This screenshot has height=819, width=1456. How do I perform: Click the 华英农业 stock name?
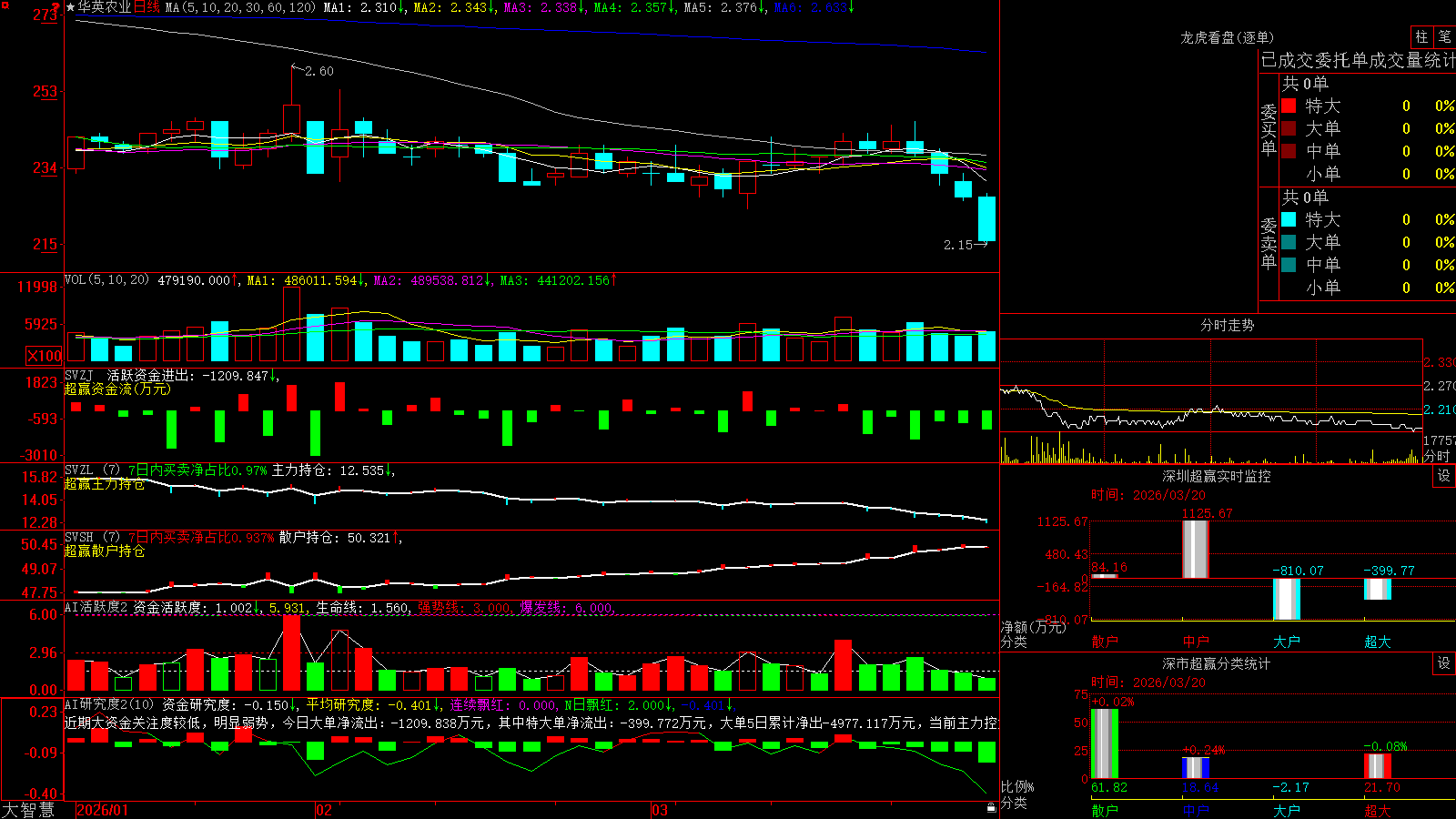(105, 7)
